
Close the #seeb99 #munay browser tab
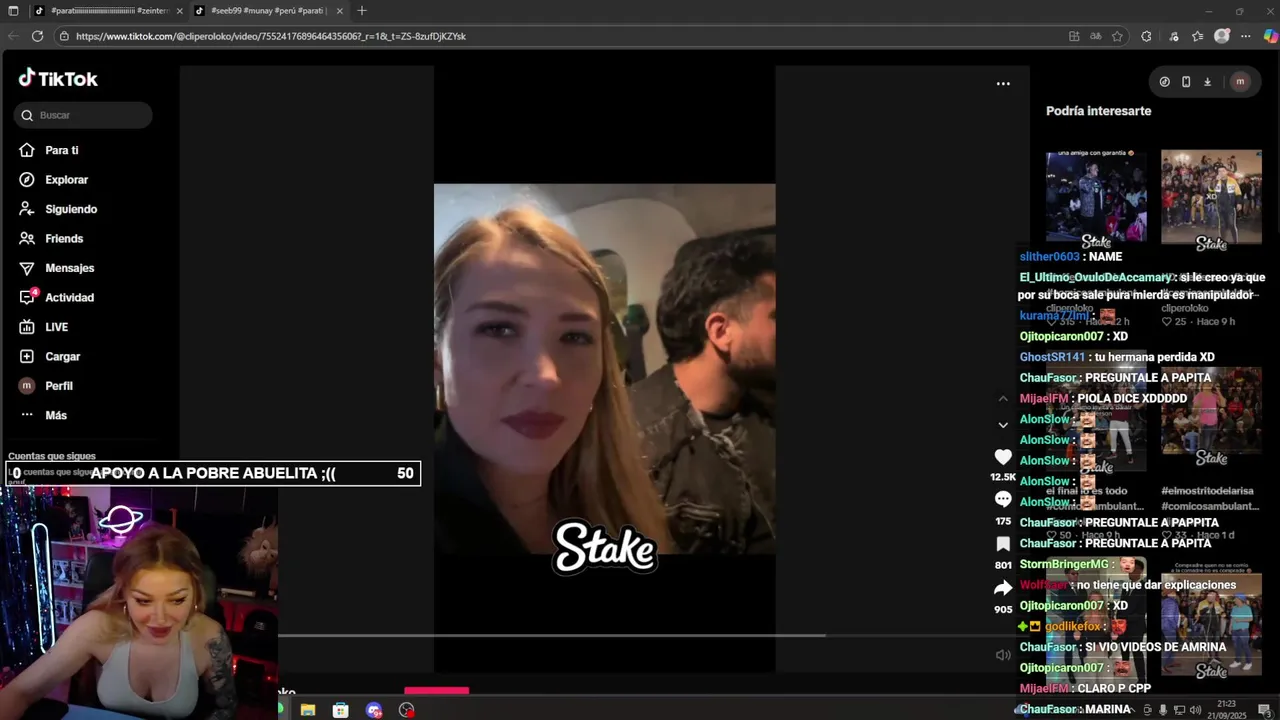(340, 11)
